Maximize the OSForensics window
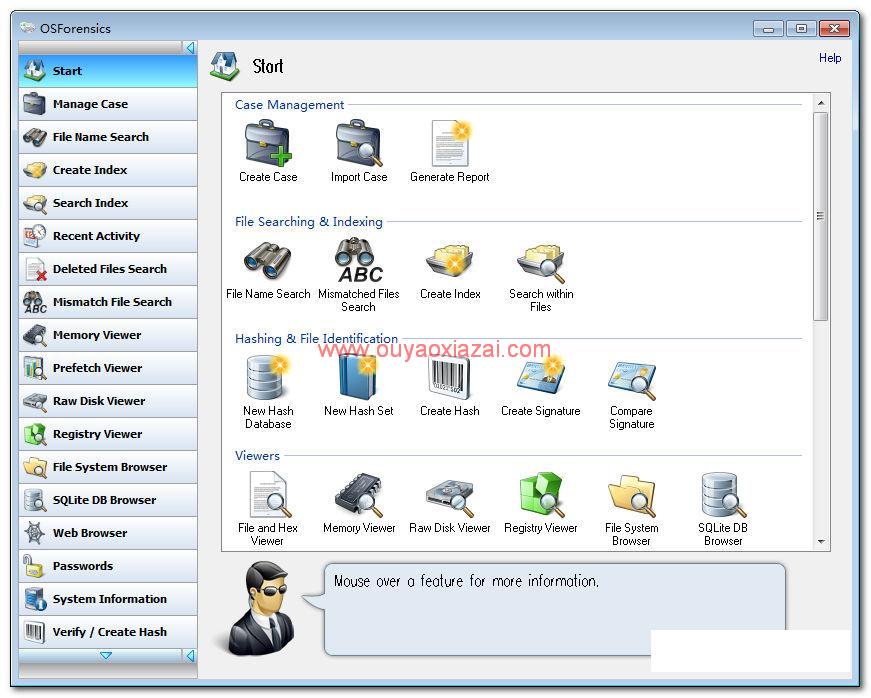This screenshot has width=871, height=698. point(801,28)
